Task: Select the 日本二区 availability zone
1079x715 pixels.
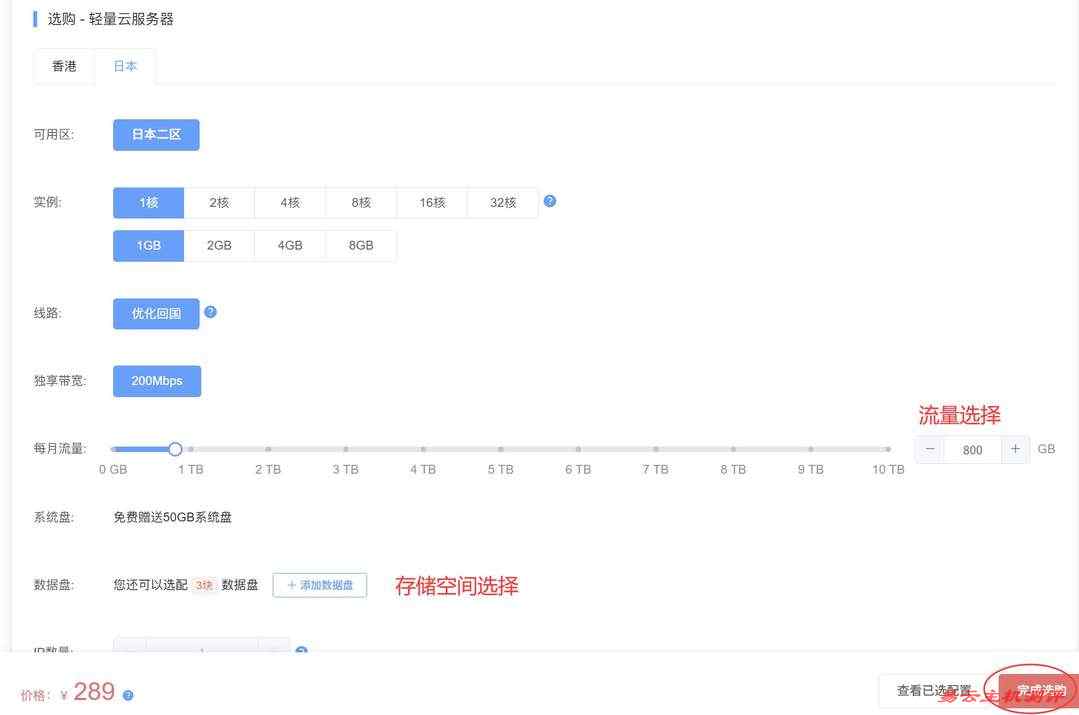Action: point(155,134)
